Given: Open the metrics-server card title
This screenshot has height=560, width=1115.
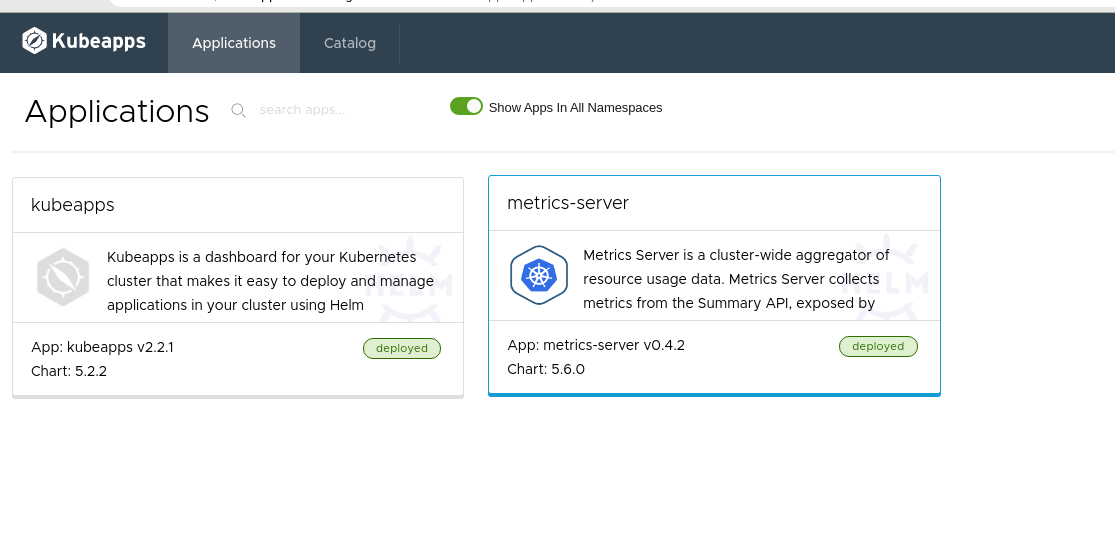Looking at the screenshot, I should click(568, 203).
